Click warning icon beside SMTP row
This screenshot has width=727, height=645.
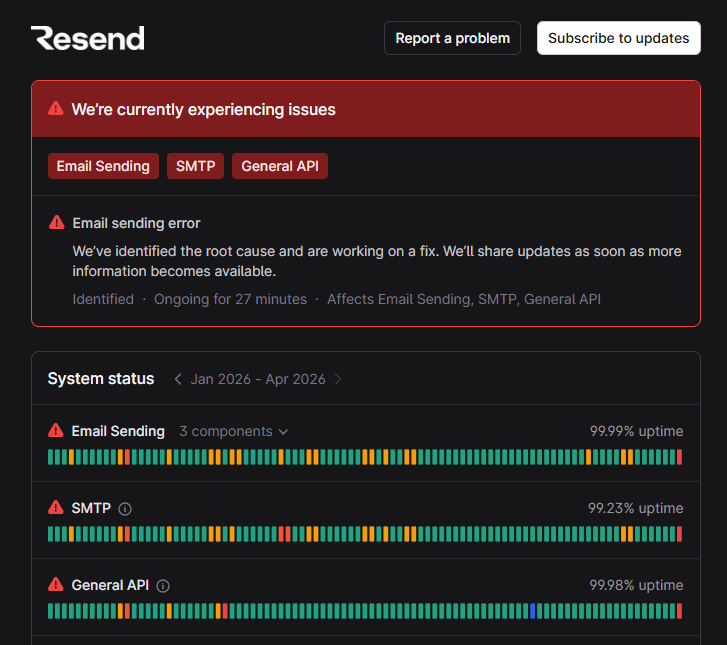point(56,508)
